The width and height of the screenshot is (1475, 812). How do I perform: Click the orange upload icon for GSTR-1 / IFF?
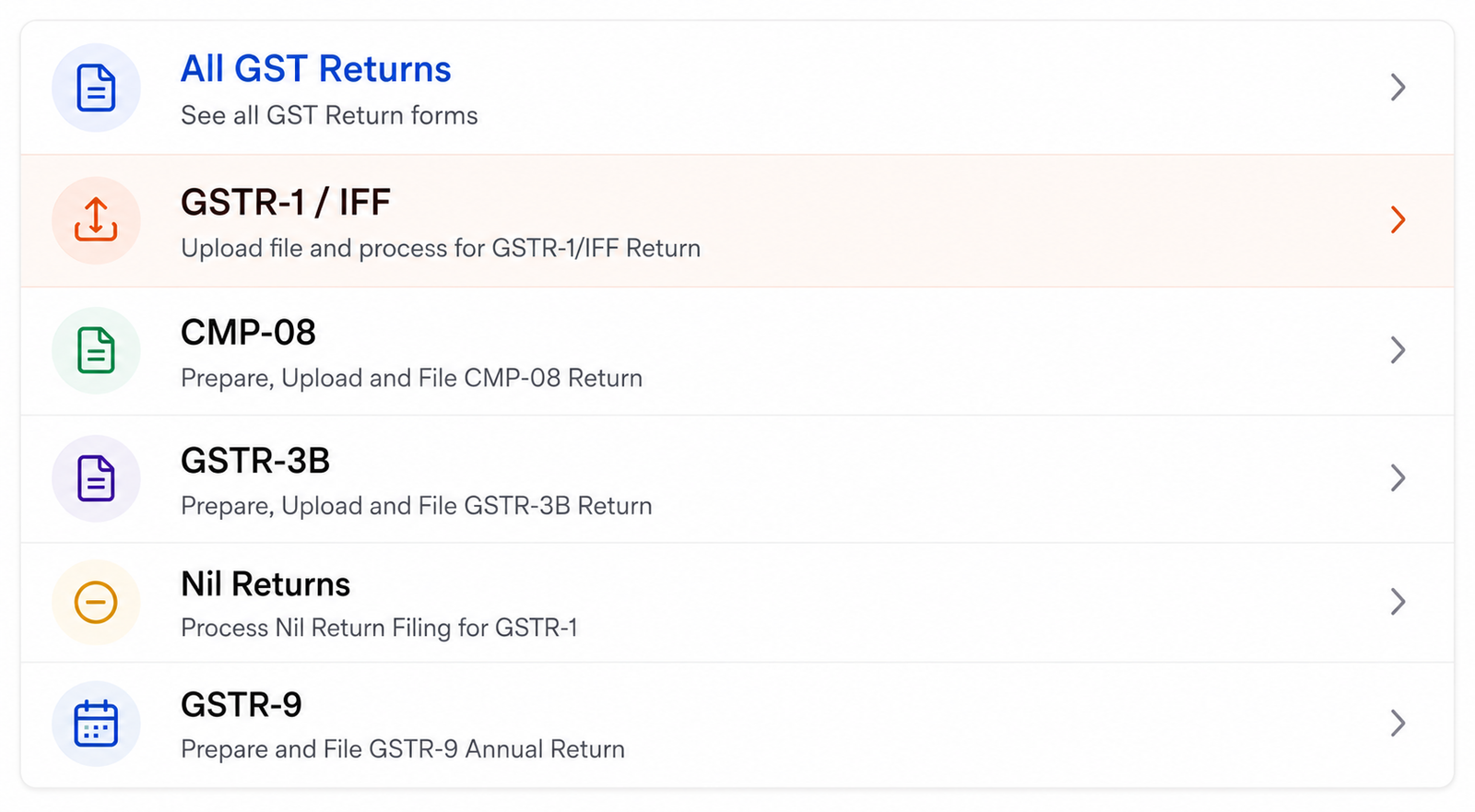coord(96,219)
